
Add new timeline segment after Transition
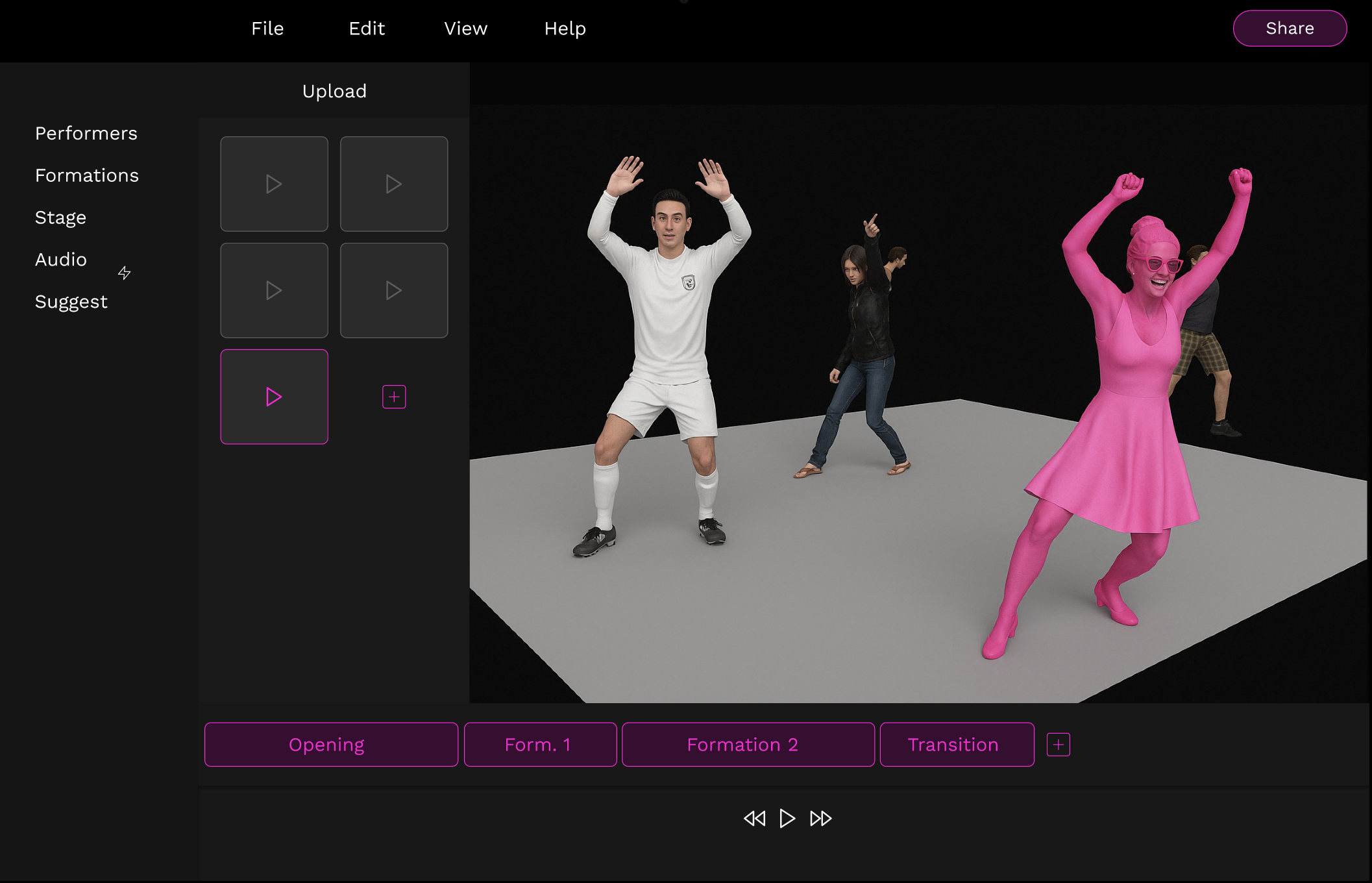[x=1058, y=745]
